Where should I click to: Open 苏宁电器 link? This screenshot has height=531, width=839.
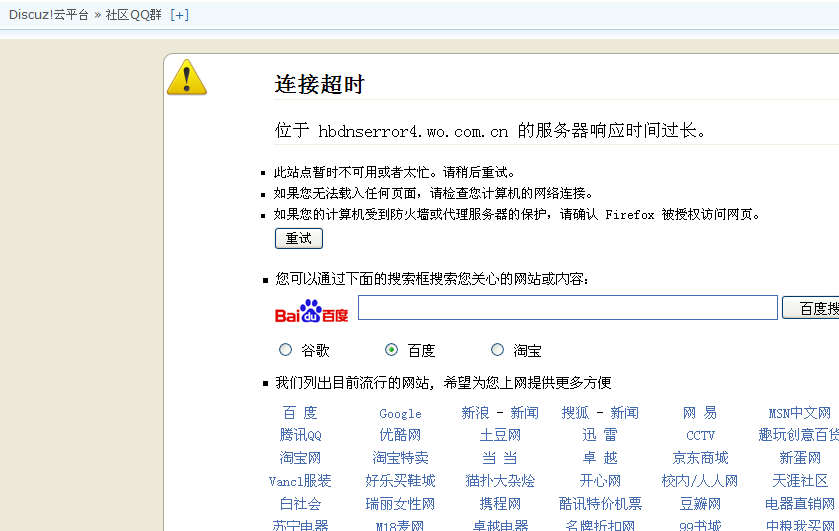point(300,526)
